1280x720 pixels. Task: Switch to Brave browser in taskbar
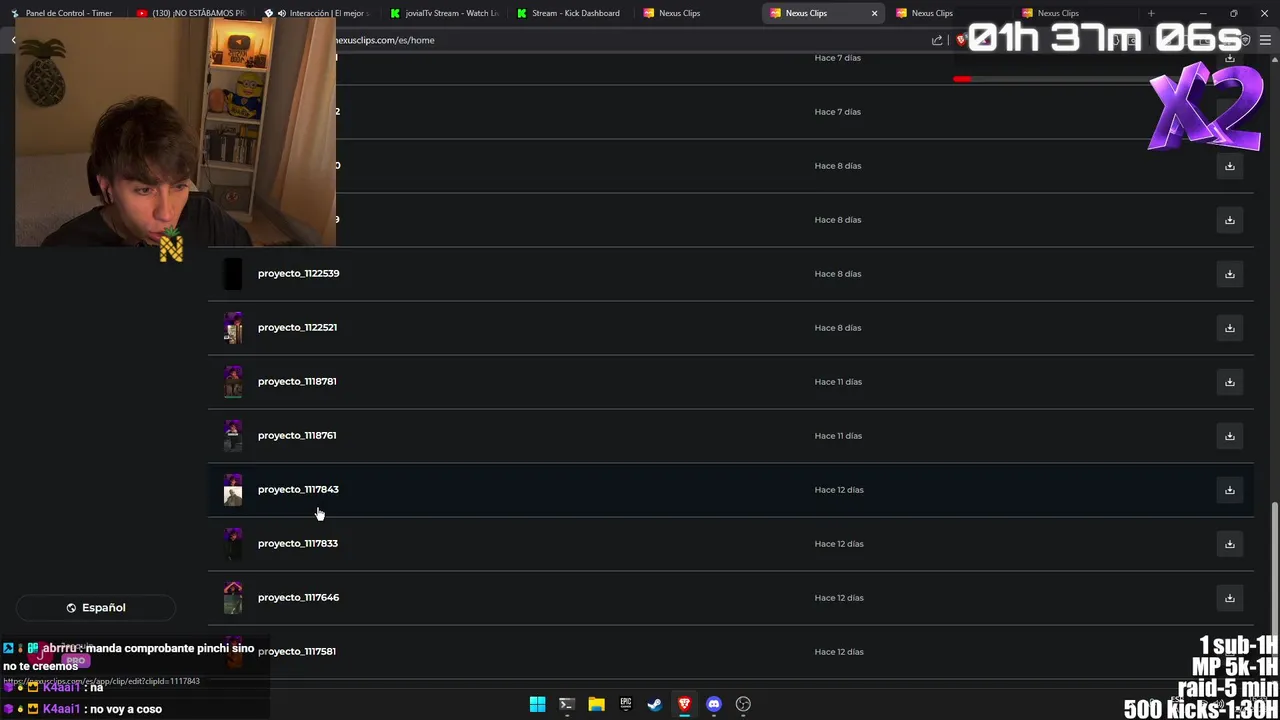tap(684, 704)
